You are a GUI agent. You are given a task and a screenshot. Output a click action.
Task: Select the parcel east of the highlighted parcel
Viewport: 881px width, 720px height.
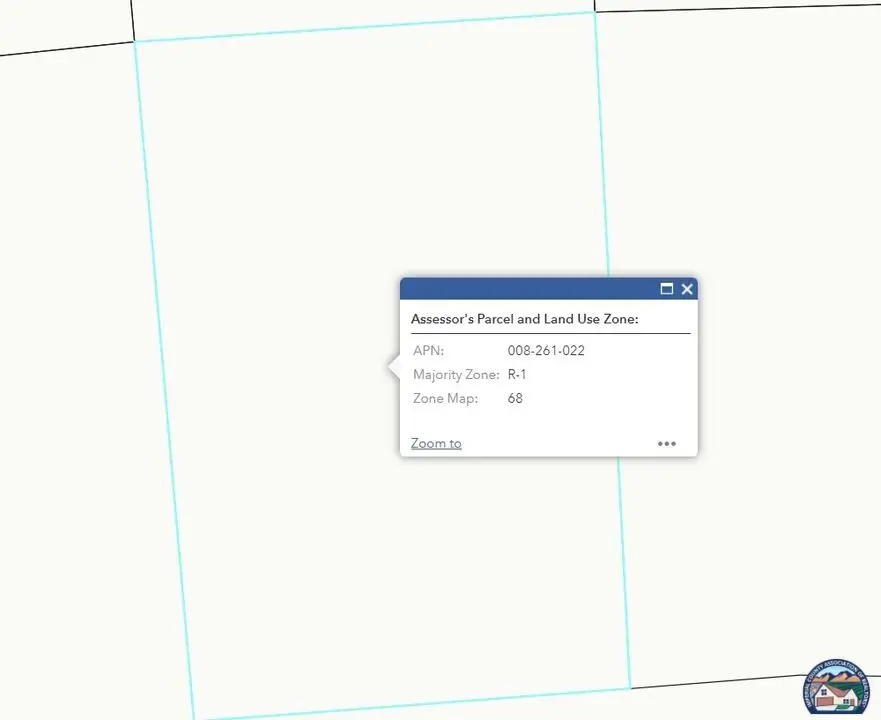coord(750,300)
